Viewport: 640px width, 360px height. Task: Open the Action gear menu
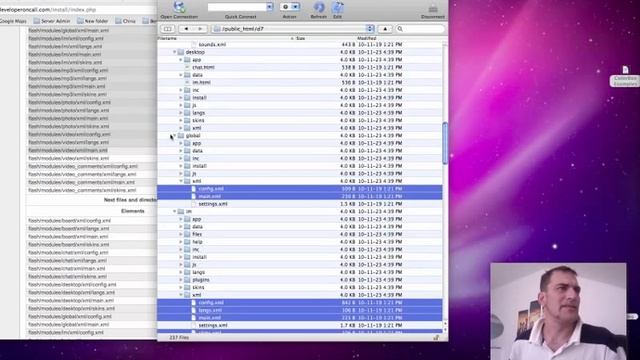289,7
